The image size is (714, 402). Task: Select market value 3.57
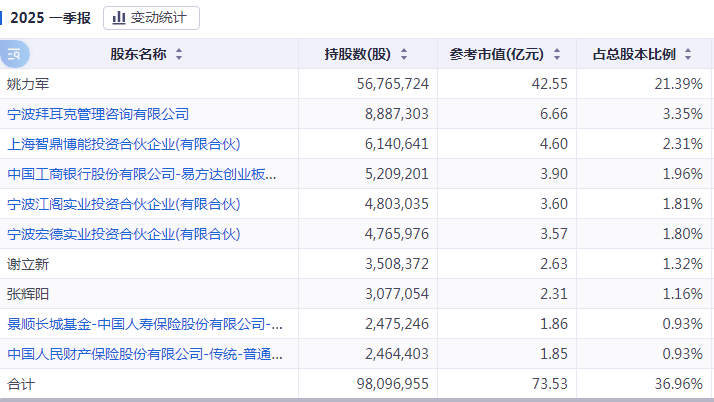[554, 234]
